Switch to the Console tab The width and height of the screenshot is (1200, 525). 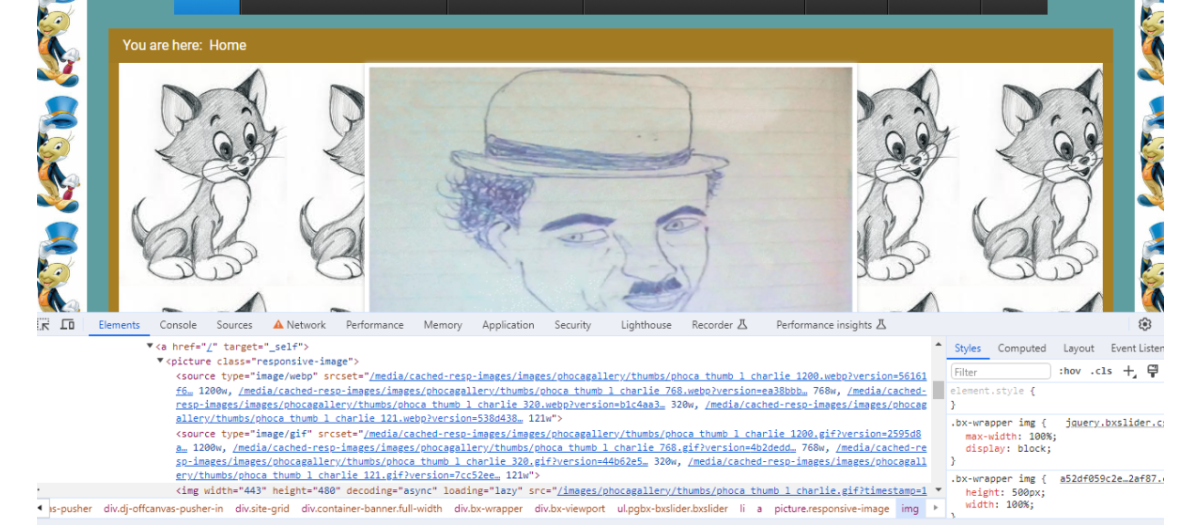[x=178, y=325]
